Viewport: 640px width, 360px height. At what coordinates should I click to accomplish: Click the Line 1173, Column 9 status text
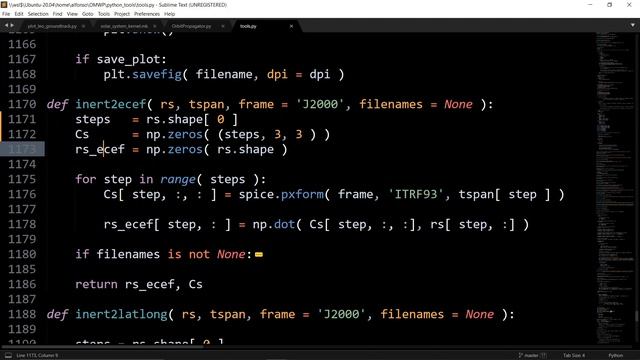pyautogui.click(x=37, y=355)
